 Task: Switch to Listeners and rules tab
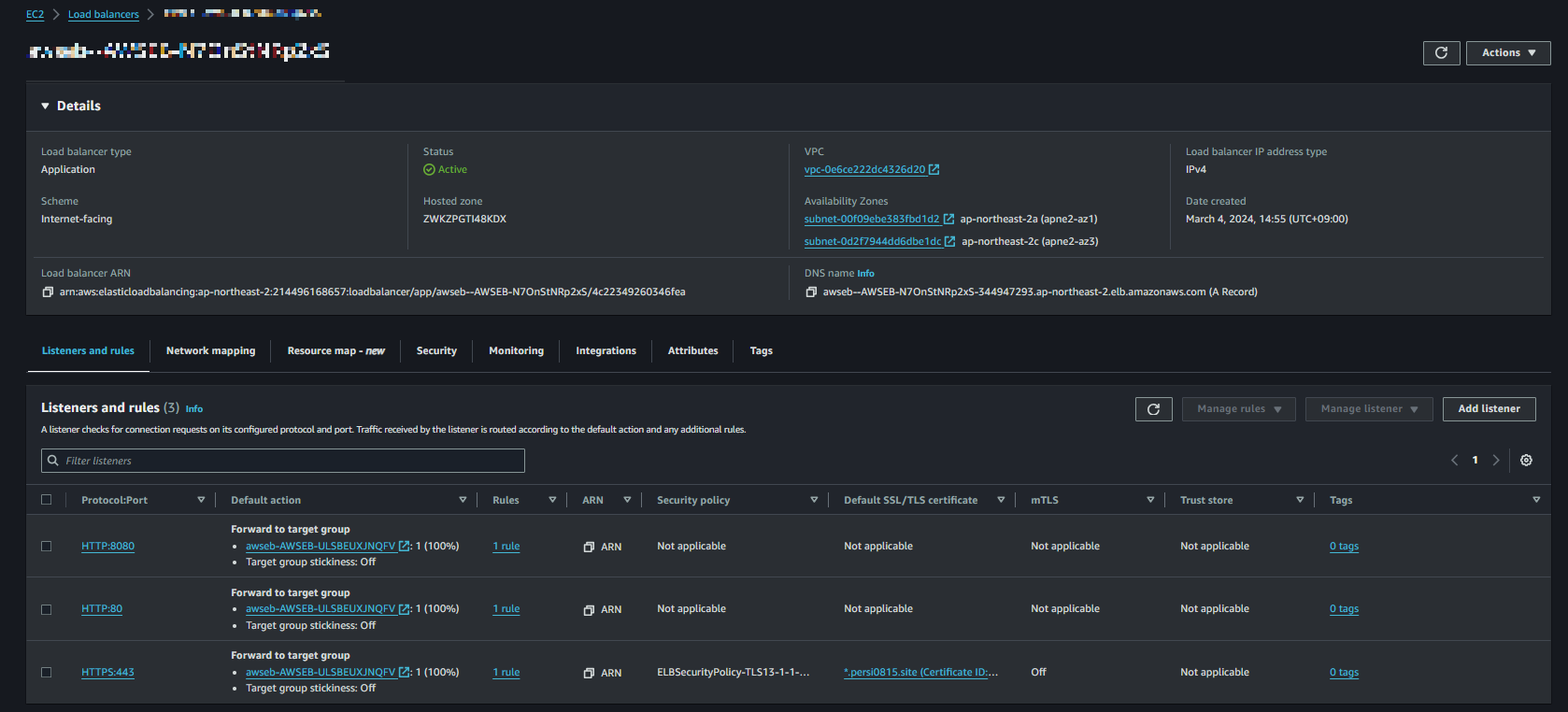(x=88, y=351)
